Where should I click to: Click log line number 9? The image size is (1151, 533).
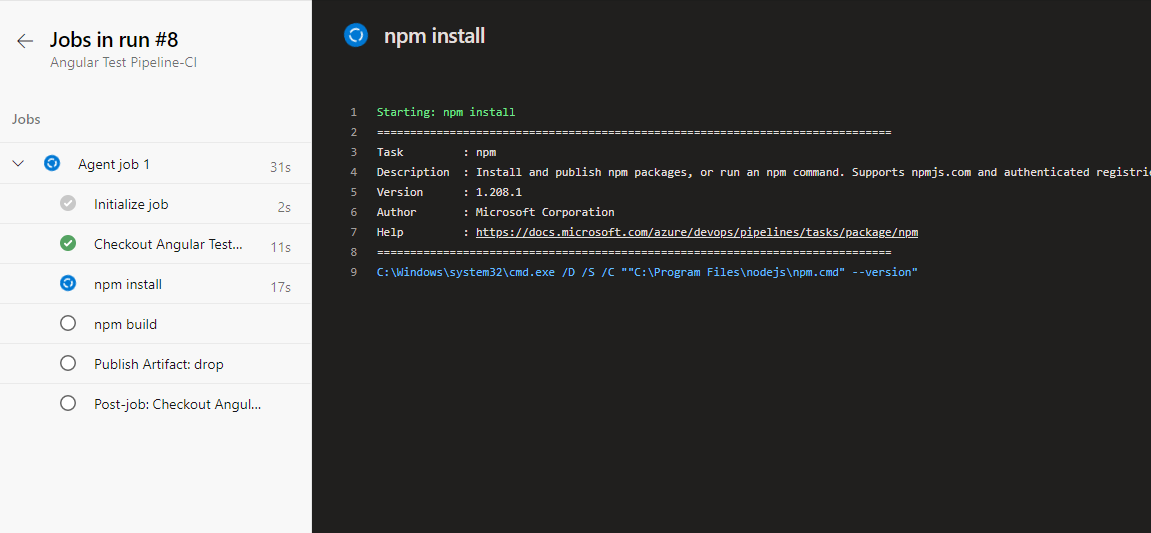click(353, 272)
